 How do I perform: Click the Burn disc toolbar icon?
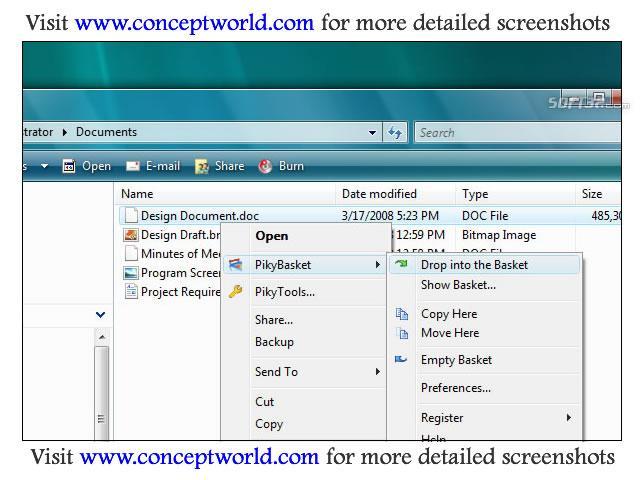[x=265, y=166]
